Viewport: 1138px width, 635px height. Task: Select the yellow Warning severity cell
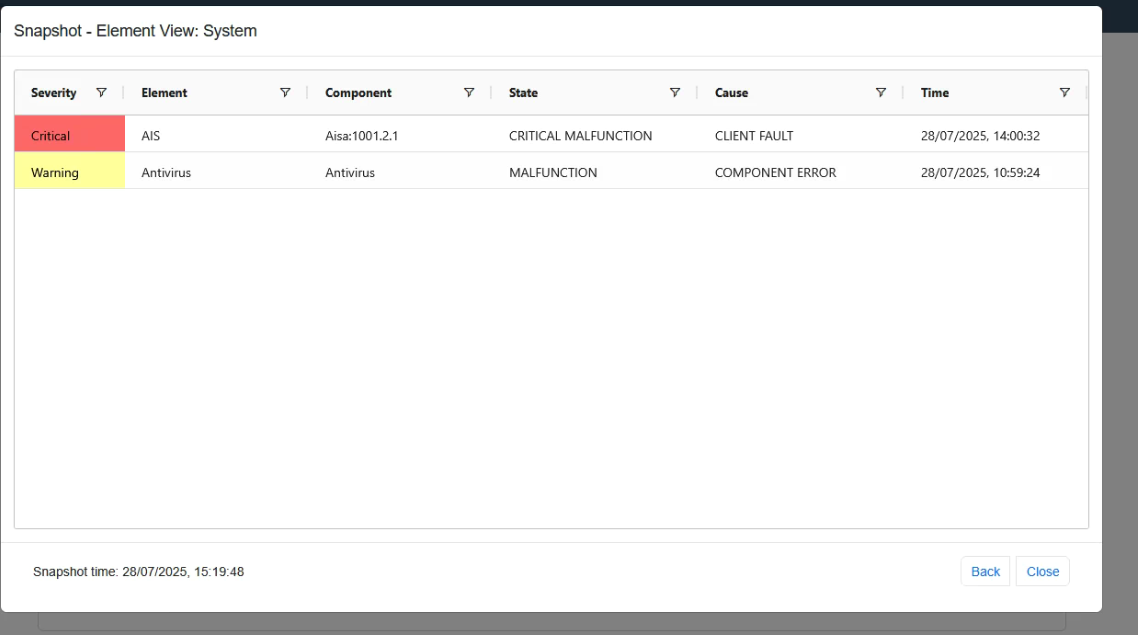point(70,171)
